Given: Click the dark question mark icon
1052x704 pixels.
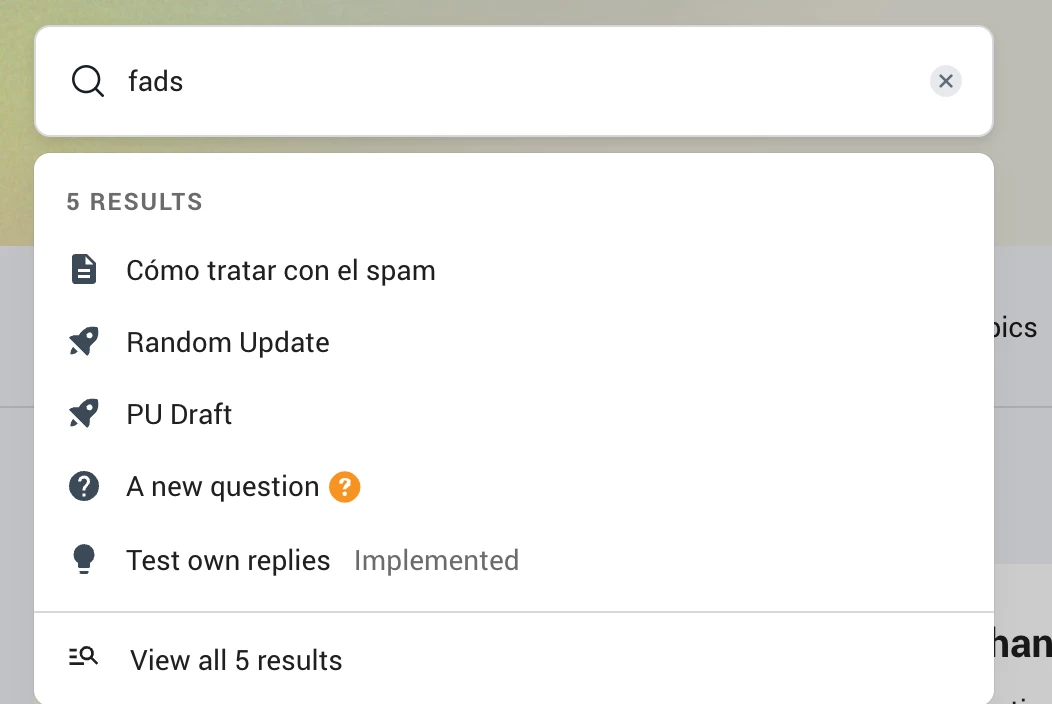Looking at the screenshot, I should (84, 487).
